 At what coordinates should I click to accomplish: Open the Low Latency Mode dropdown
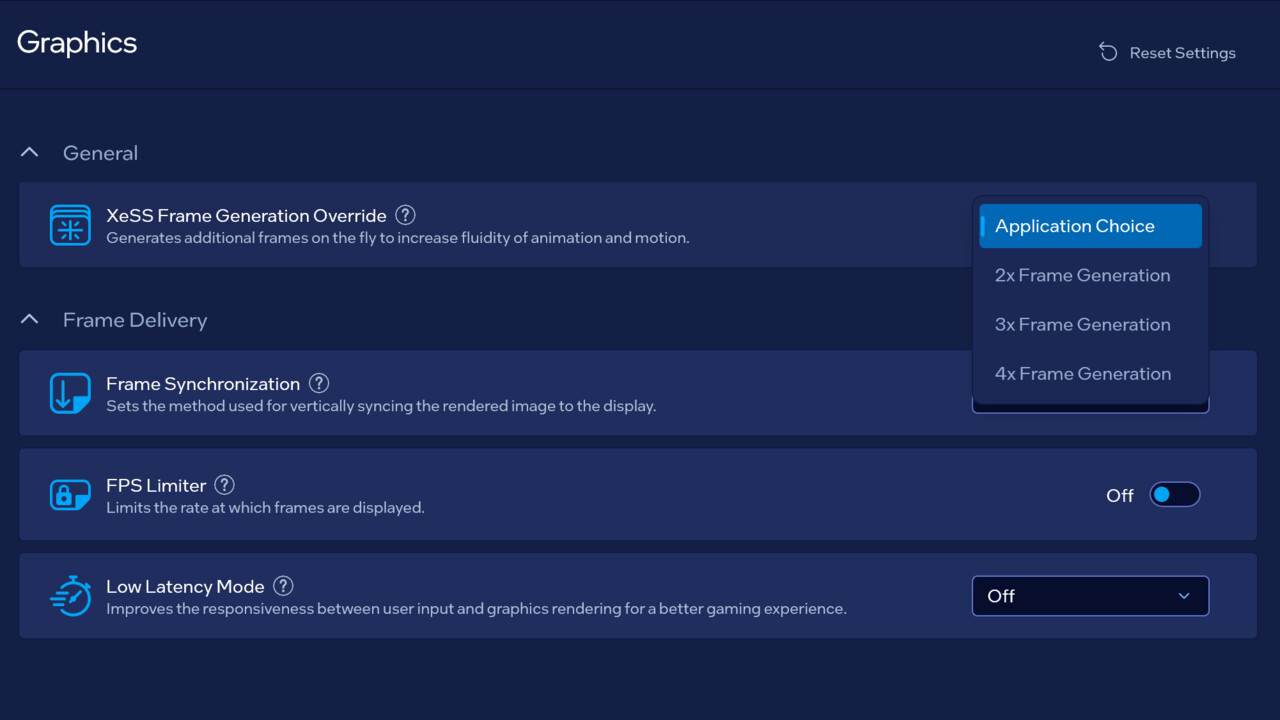click(x=1090, y=596)
